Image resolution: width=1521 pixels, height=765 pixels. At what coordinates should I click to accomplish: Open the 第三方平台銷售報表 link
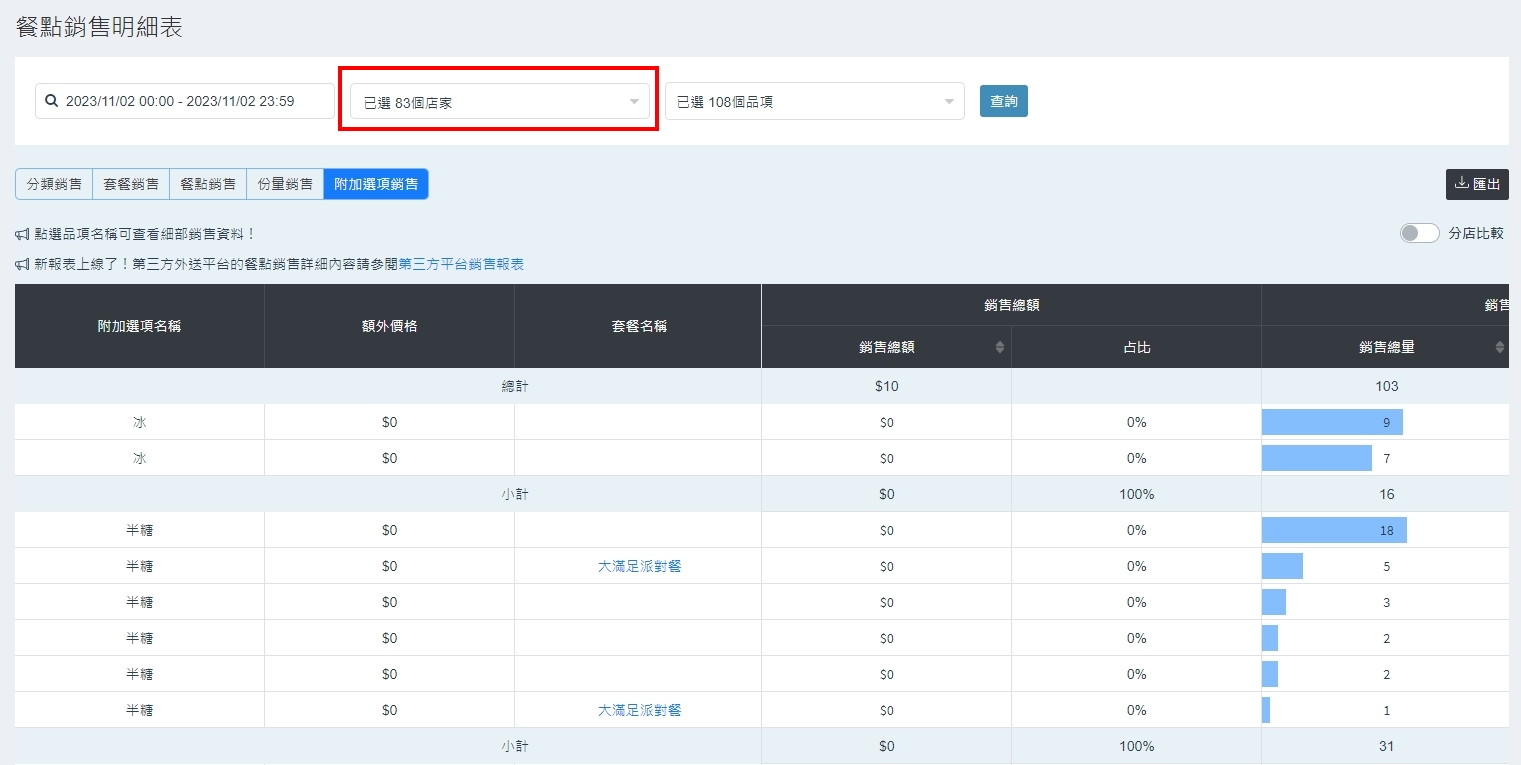tap(461, 264)
